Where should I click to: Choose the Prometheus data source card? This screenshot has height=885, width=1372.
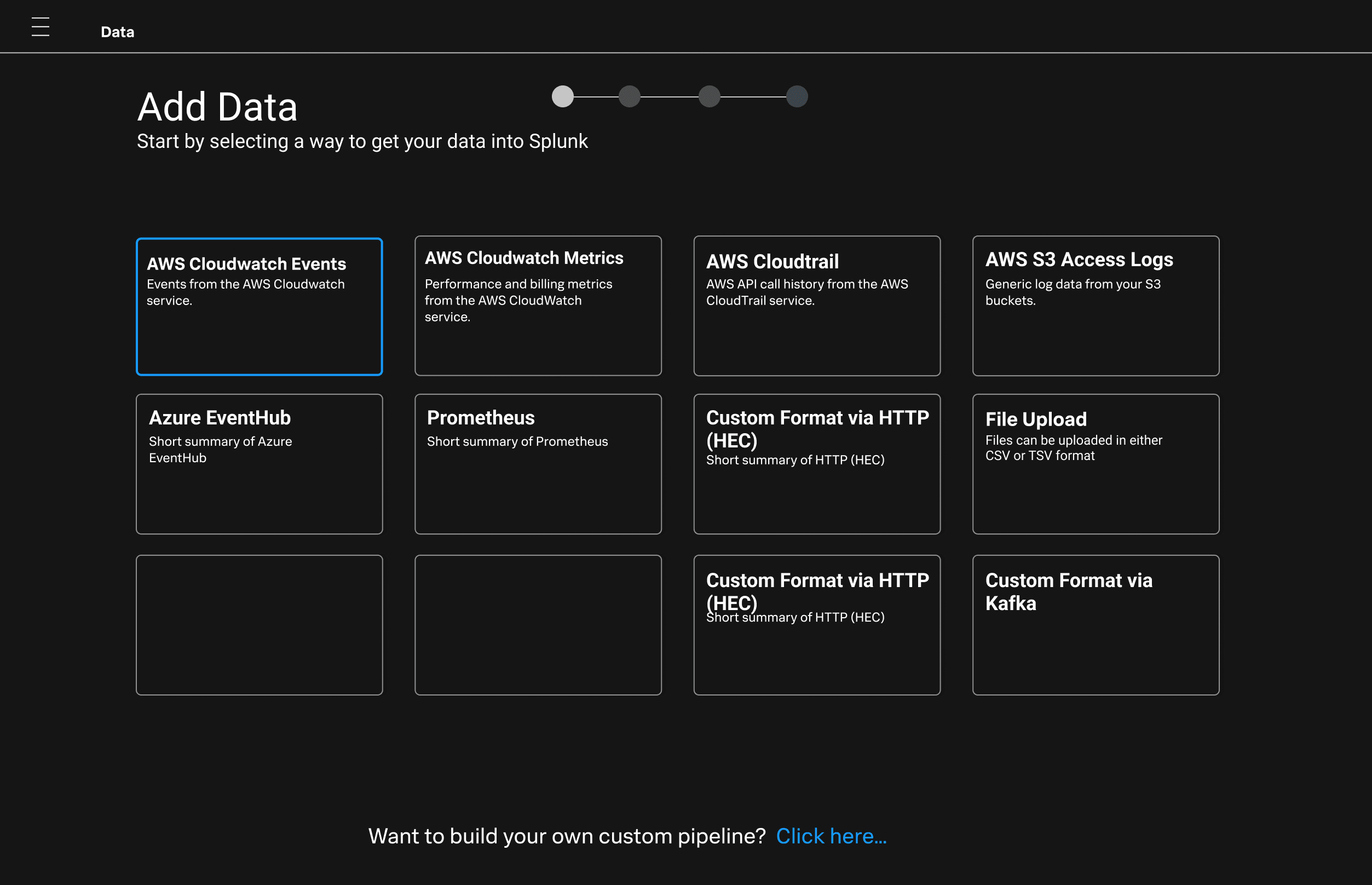538,464
